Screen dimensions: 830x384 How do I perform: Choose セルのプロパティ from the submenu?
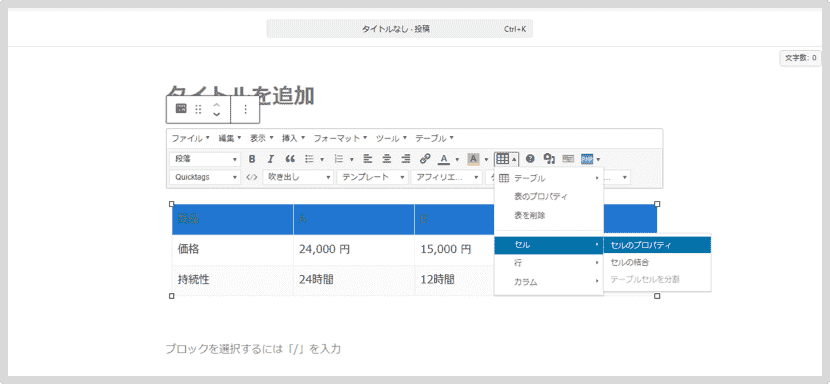(x=657, y=245)
